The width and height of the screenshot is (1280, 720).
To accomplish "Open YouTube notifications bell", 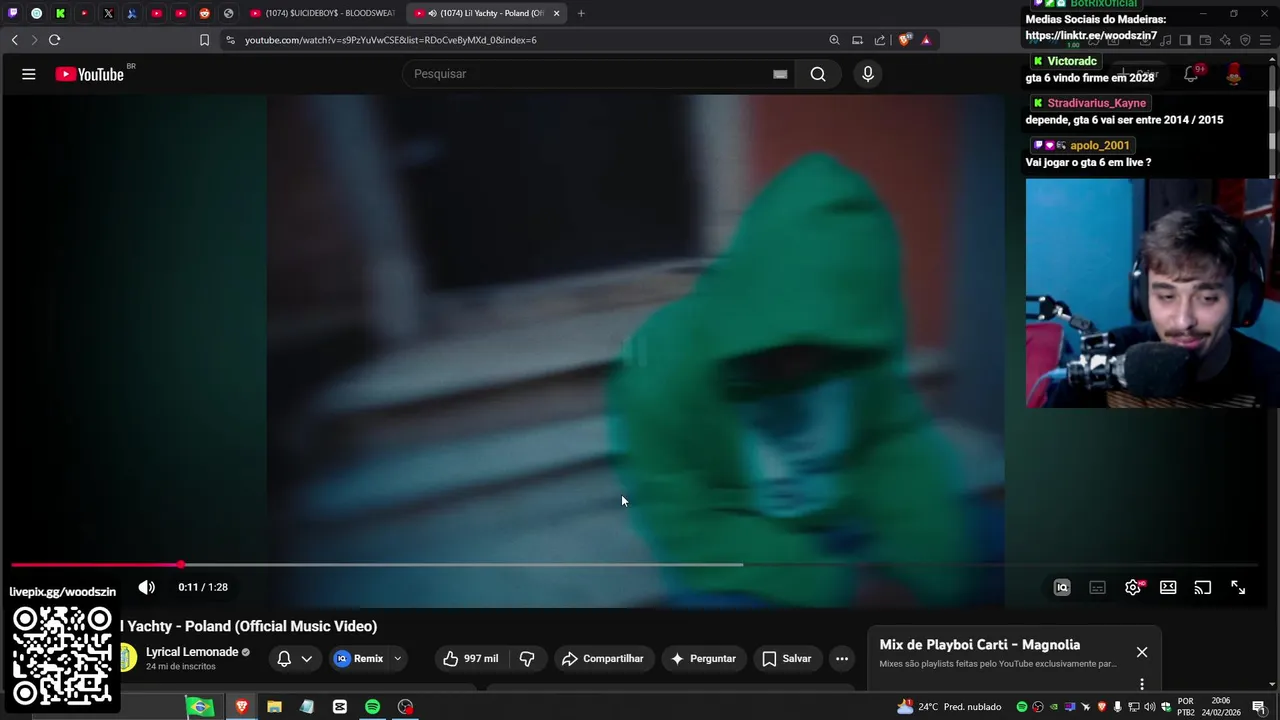I will tap(1191, 74).
